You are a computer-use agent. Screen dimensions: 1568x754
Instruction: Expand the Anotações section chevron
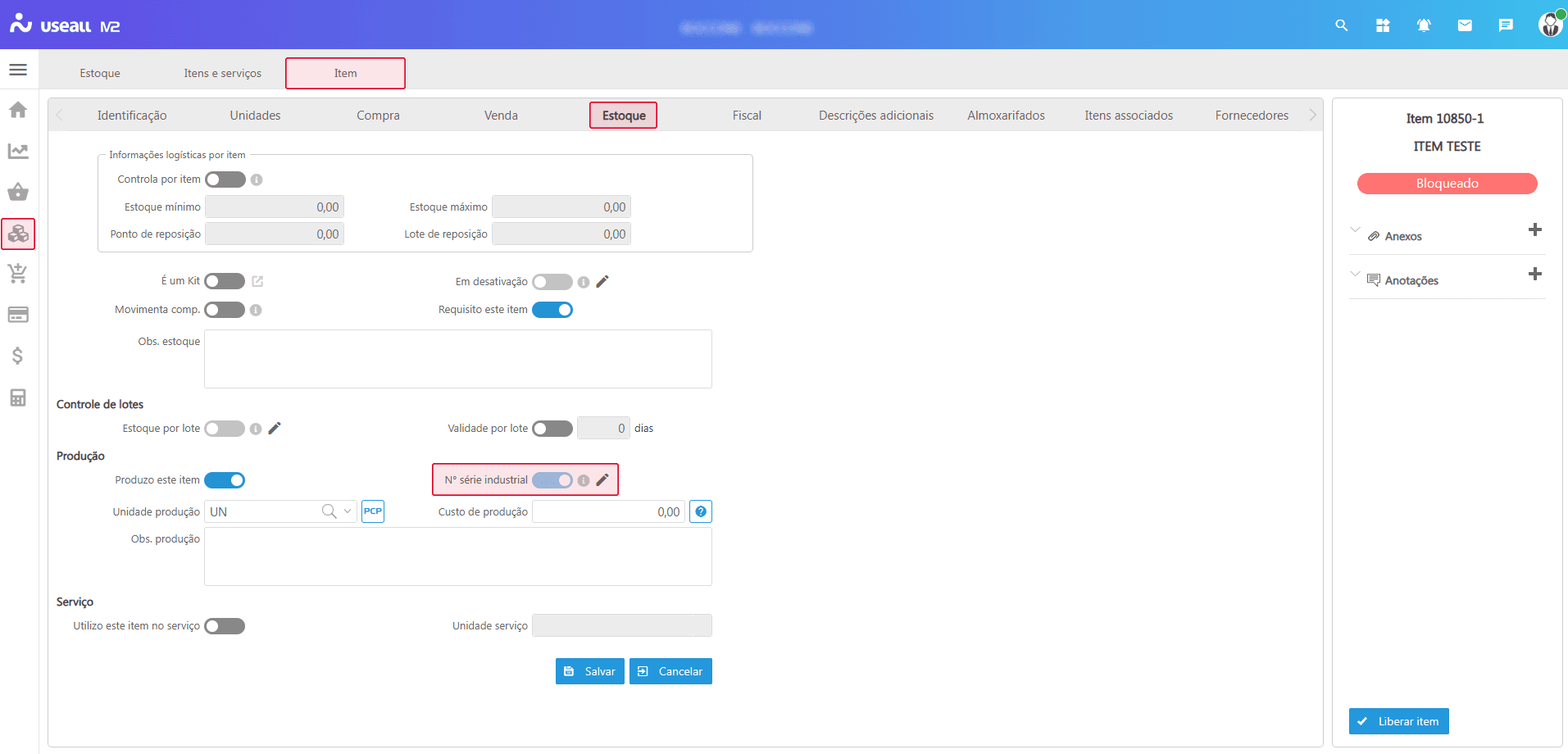[1355, 274]
